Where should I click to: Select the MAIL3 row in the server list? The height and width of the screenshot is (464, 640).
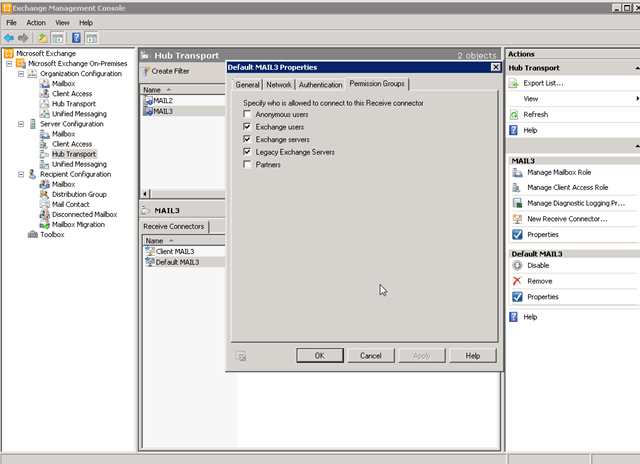coord(183,111)
